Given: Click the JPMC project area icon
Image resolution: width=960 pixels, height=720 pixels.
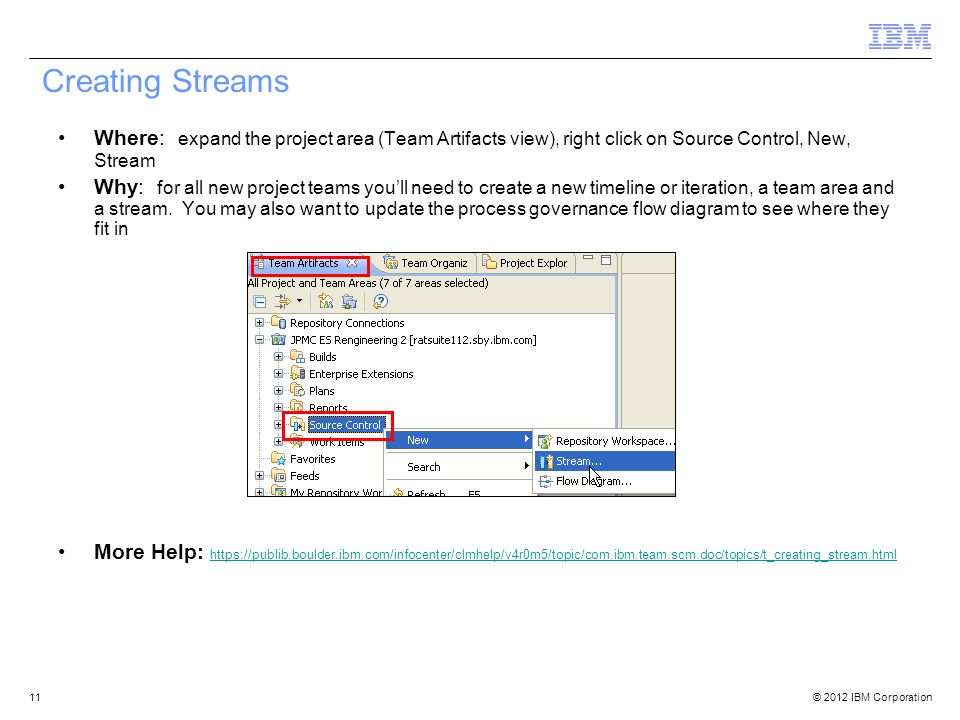Looking at the screenshot, I should click(x=279, y=340).
